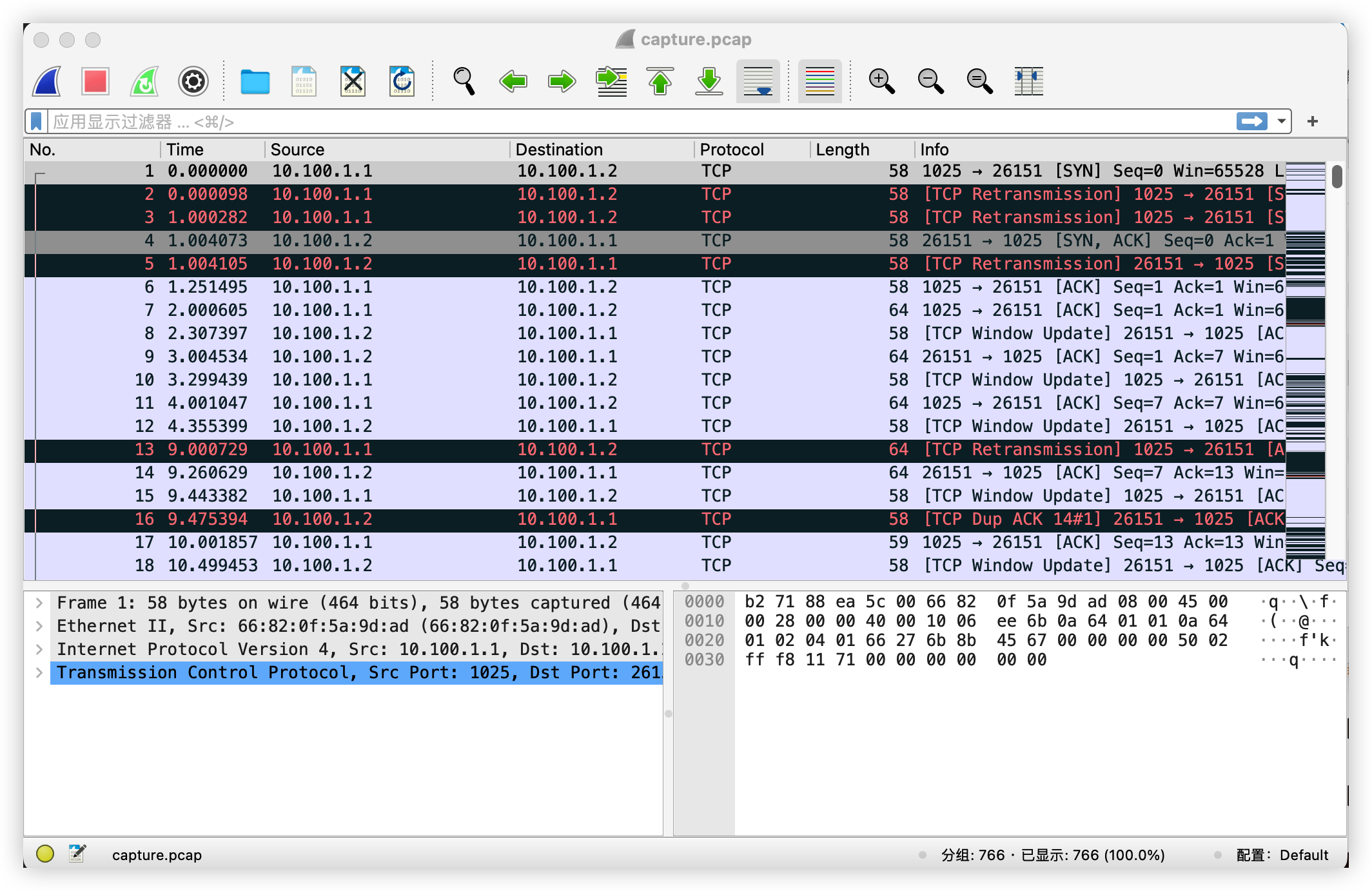
Task: Click the go to specified packet icon
Action: tap(611, 81)
